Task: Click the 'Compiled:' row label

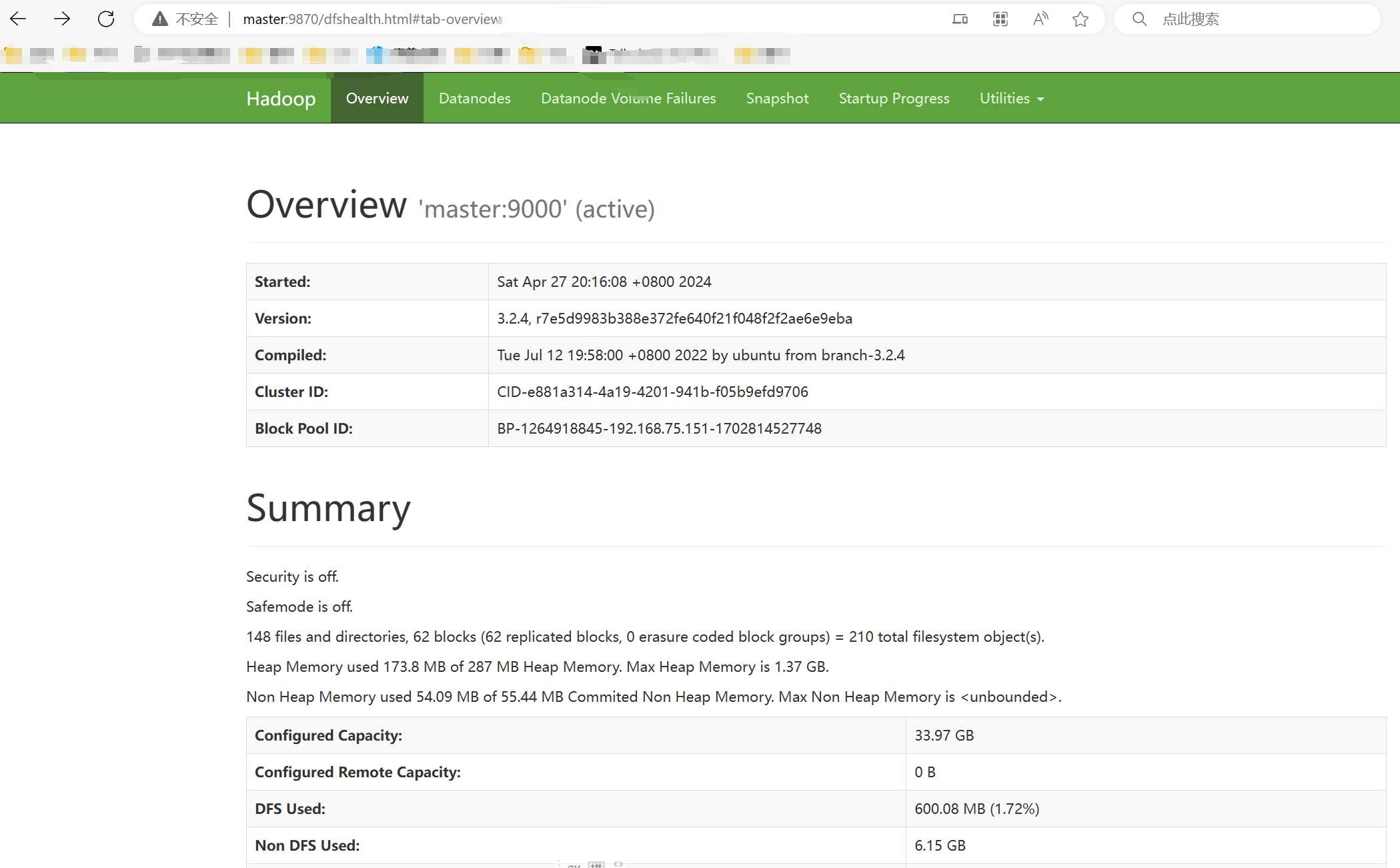Action: coord(290,355)
